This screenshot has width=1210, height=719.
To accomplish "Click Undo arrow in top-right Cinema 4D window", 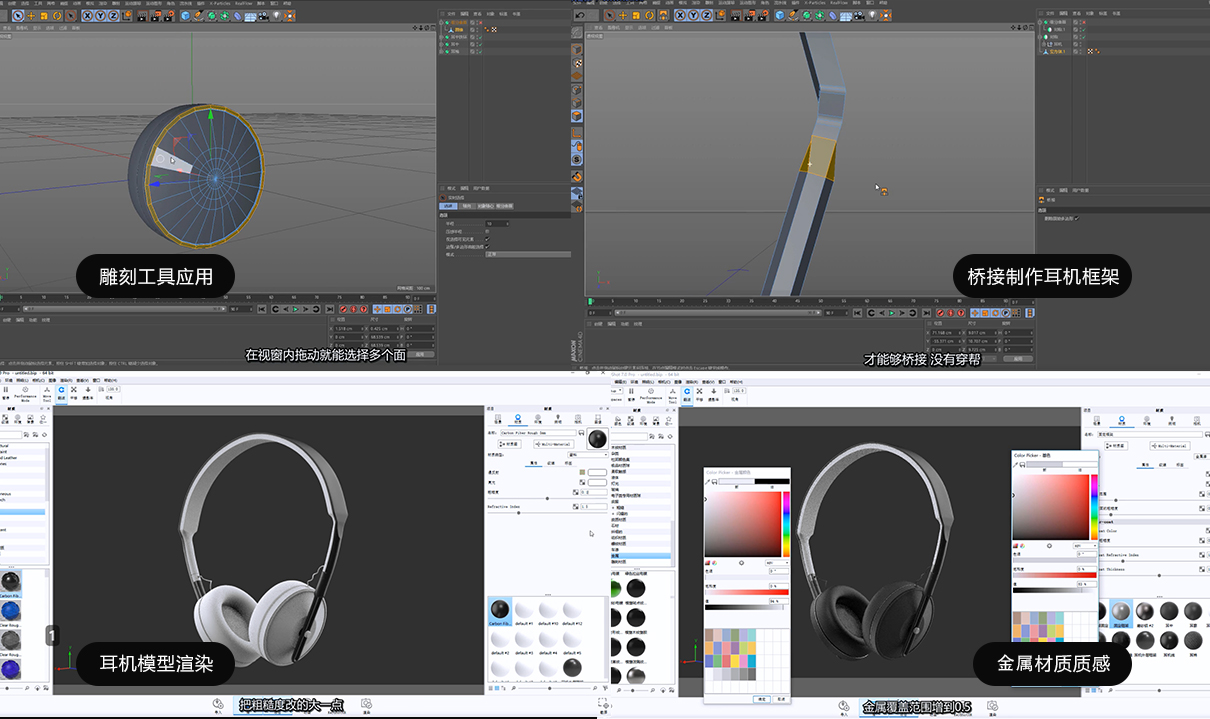I will tap(580, 15).
